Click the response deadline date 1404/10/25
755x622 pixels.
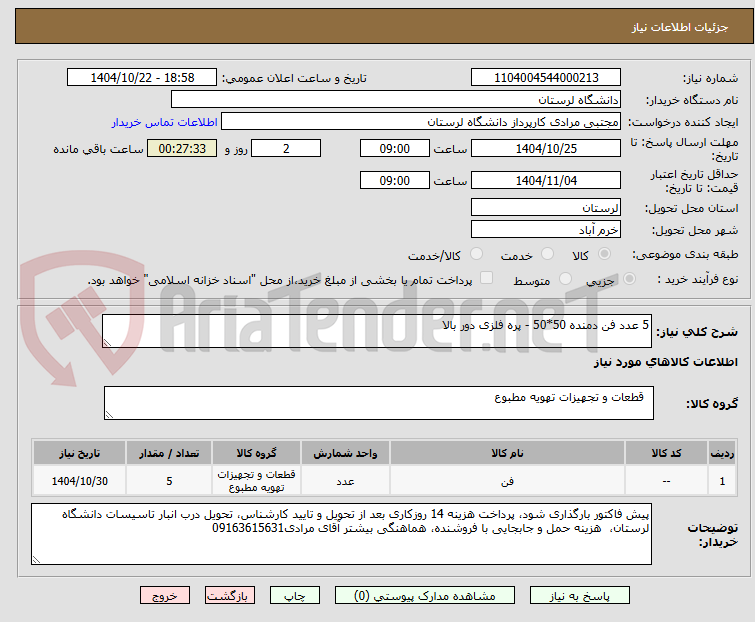click(x=546, y=148)
